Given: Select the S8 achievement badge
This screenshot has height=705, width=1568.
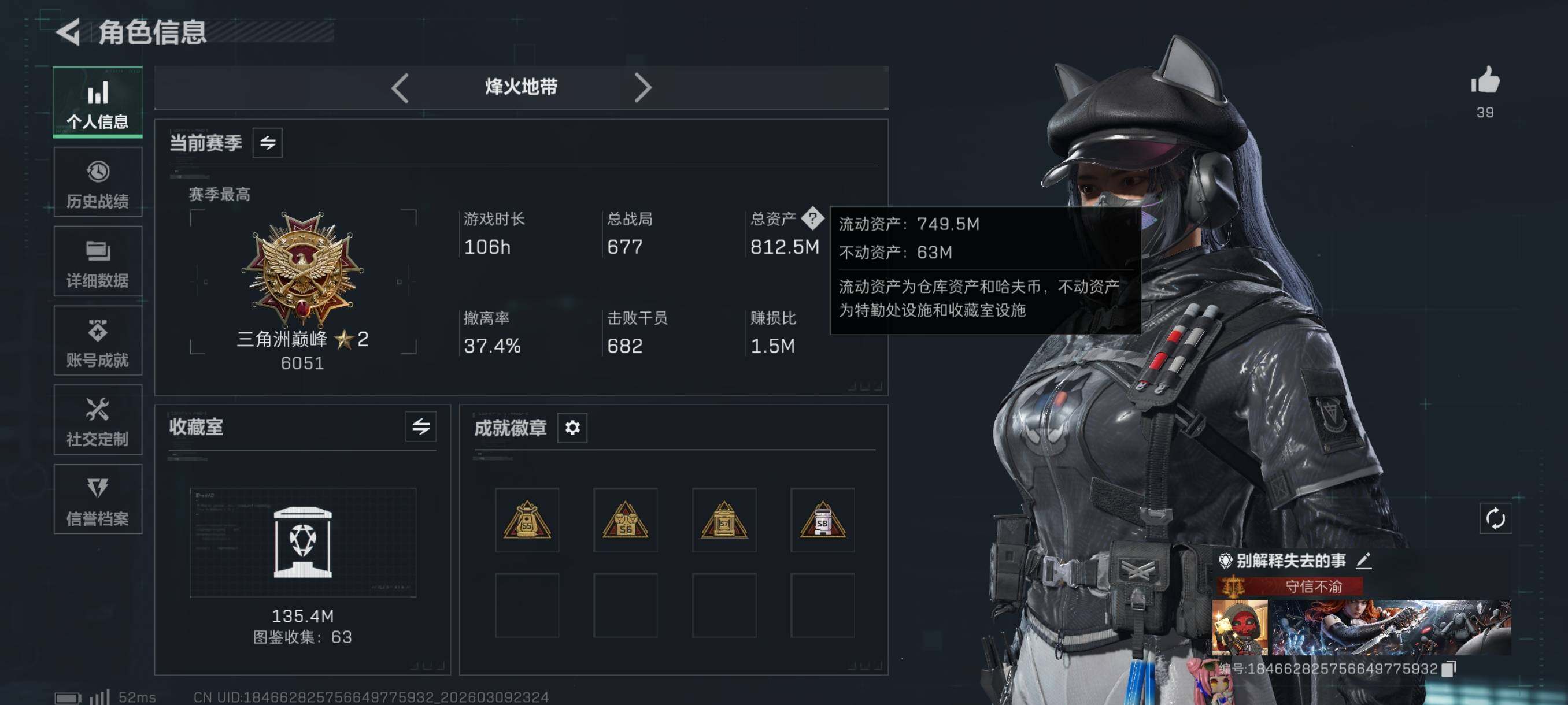Looking at the screenshot, I should 822,520.
